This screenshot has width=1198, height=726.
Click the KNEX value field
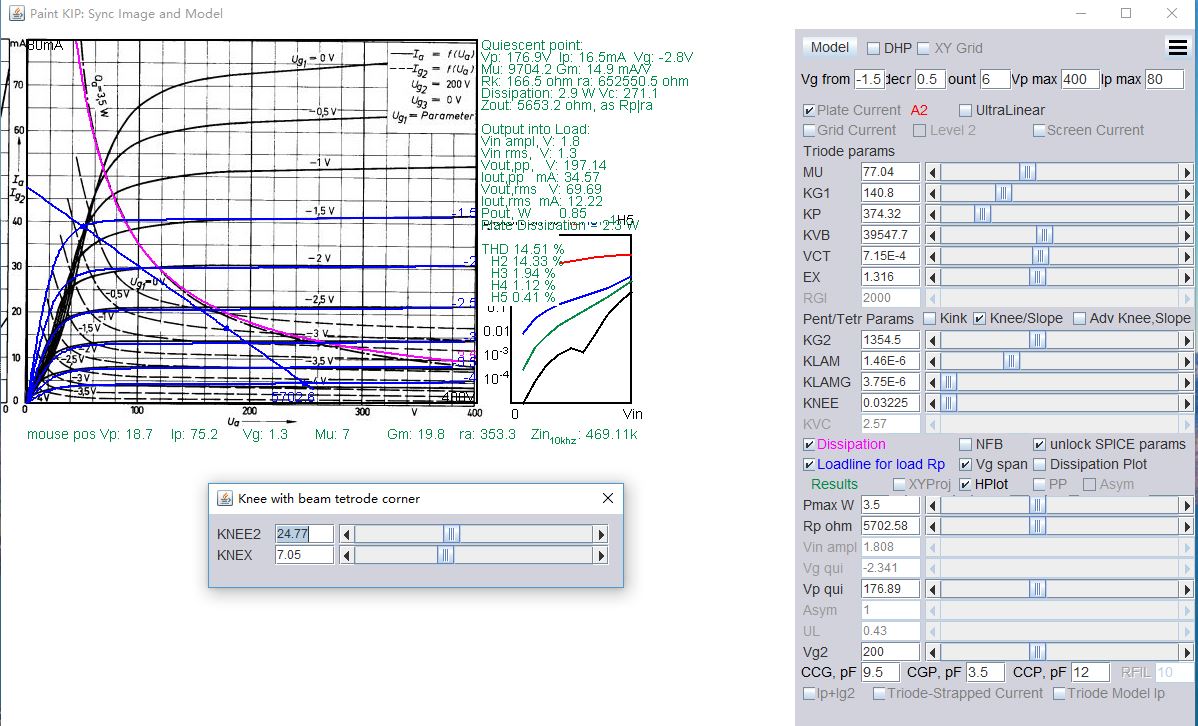(x=304, y=555)
